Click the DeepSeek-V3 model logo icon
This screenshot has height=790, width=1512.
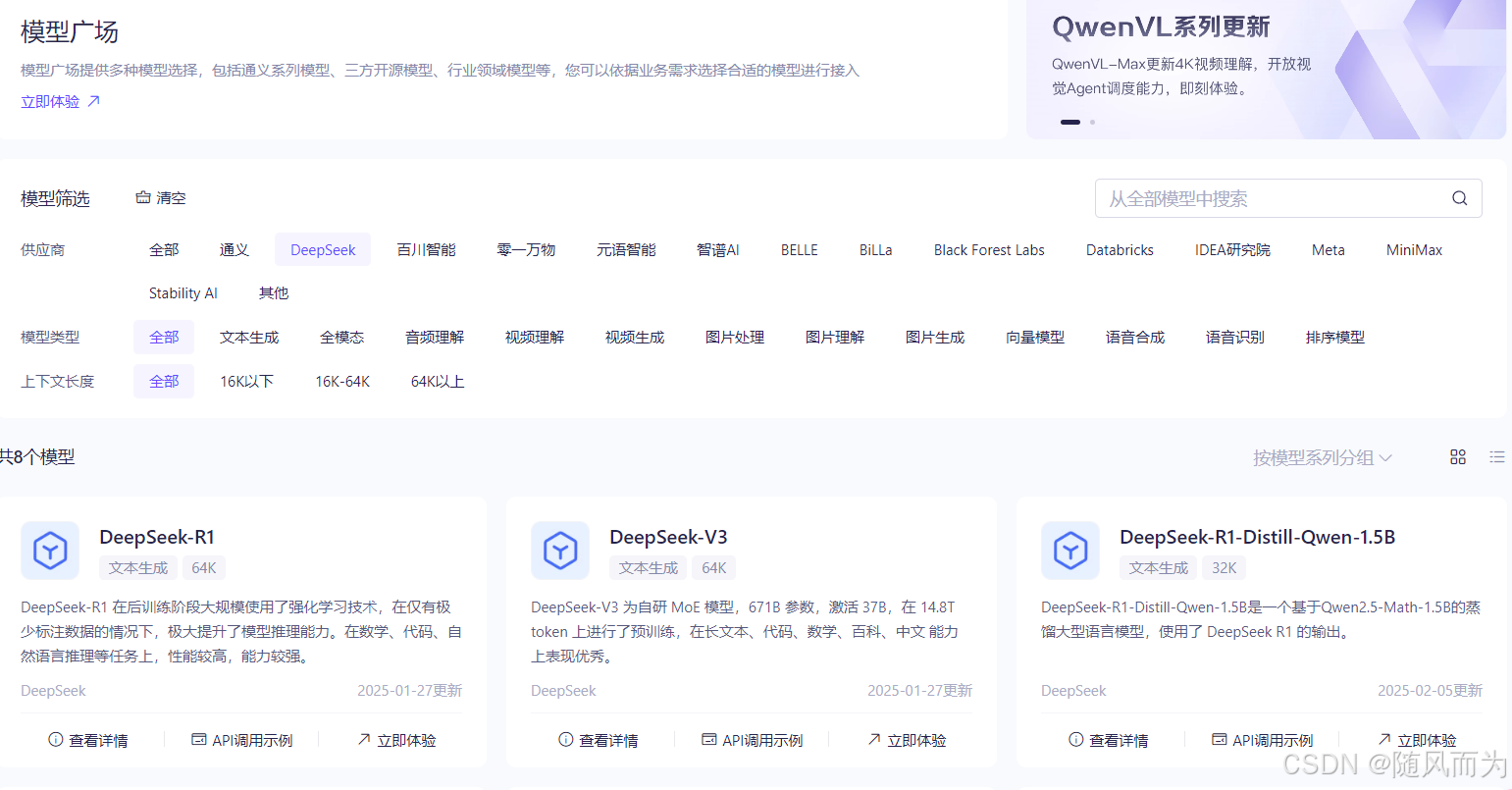coord(560,551)
